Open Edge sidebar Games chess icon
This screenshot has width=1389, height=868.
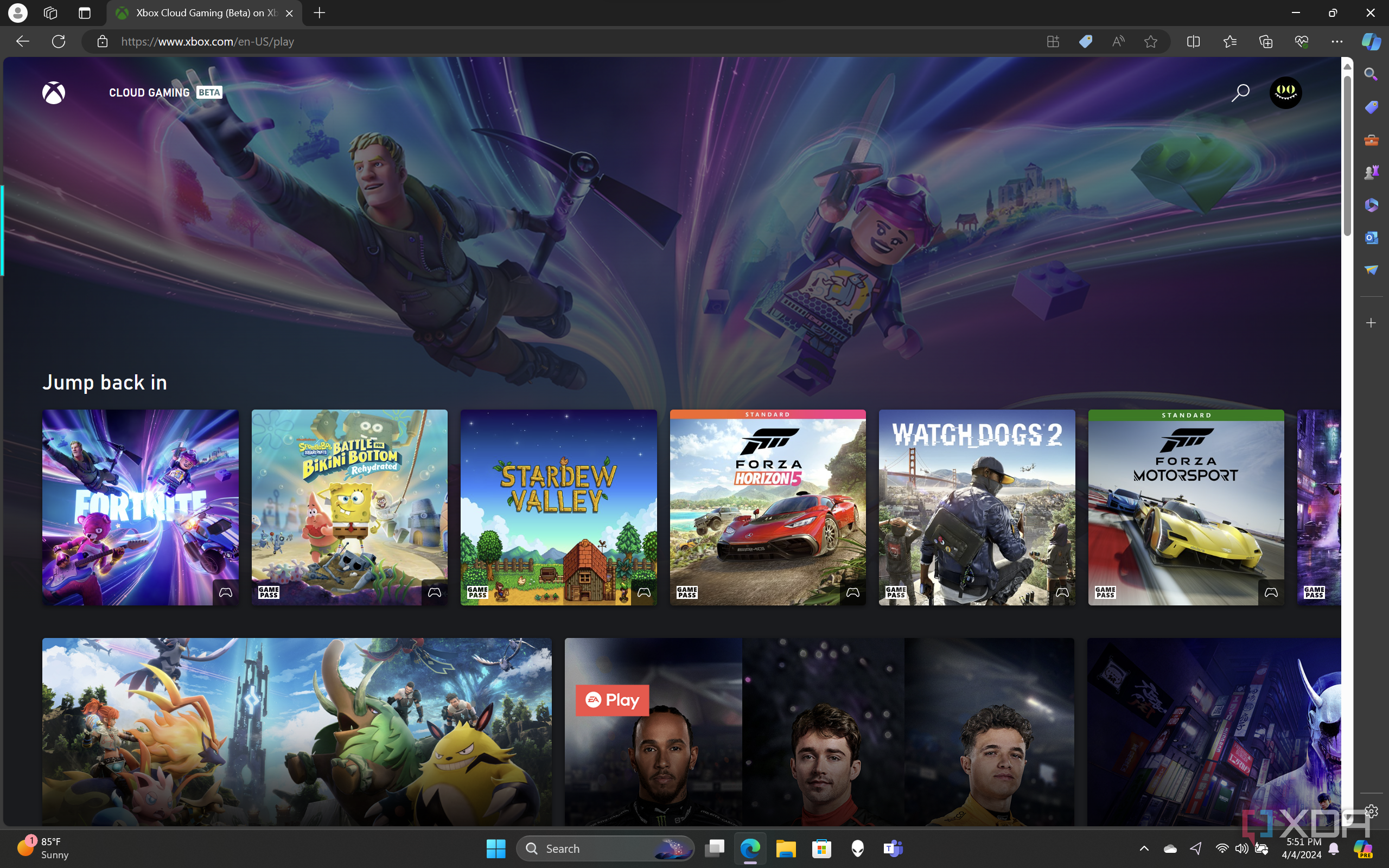click(x=1371, y=172)
